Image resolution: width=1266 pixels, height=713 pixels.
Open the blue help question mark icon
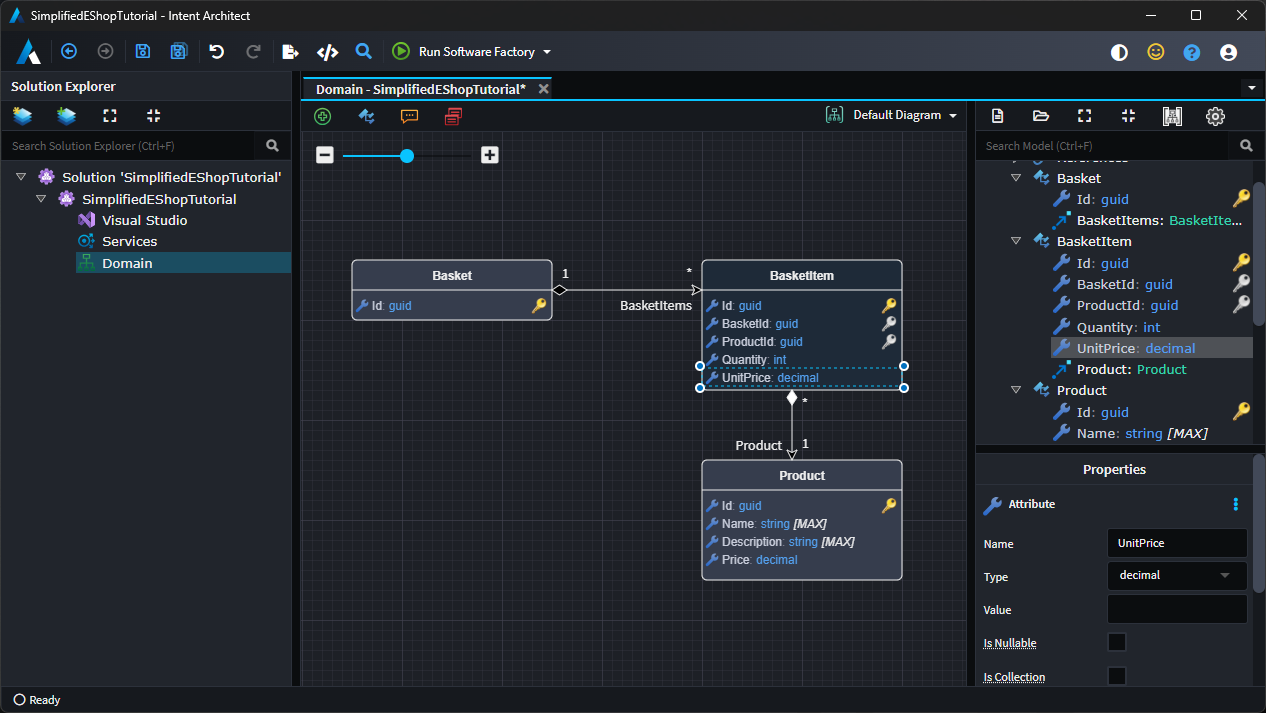(1192, 52)
